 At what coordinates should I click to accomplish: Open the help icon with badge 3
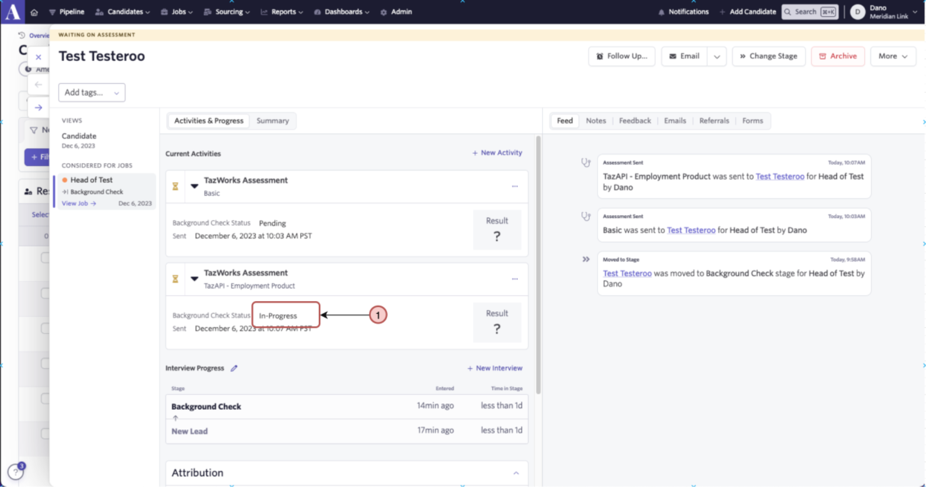16,472
